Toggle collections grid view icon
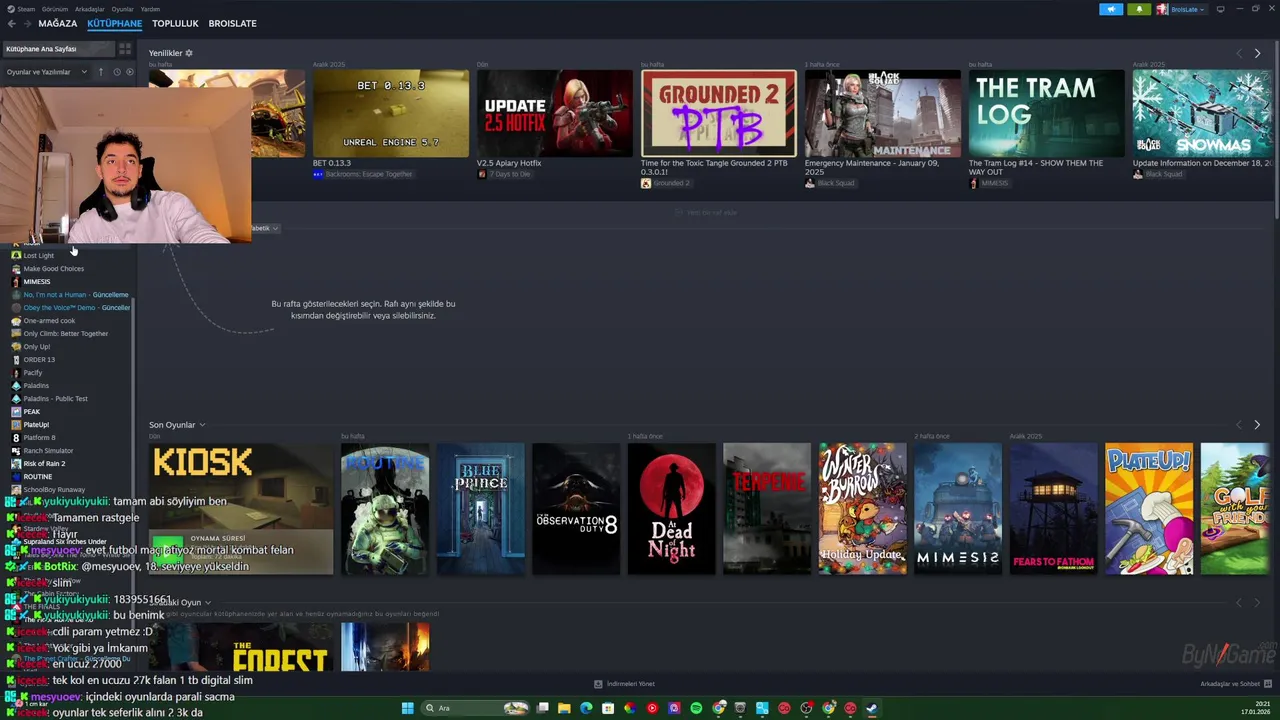Image resolution: width=1280 pixels, height=720 pixels. click(x=125, y=48)
